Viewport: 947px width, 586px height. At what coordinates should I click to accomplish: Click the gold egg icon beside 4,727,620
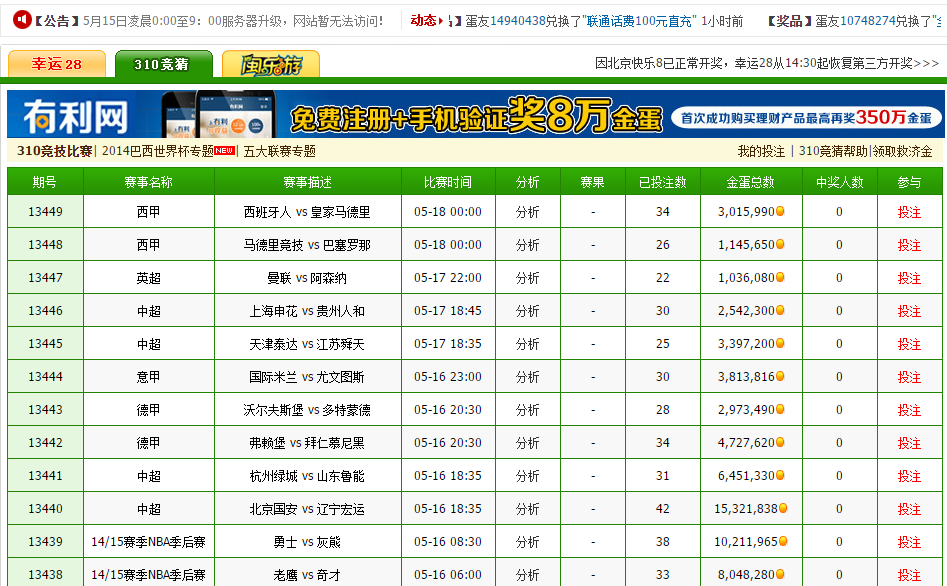tap(780, 442)
